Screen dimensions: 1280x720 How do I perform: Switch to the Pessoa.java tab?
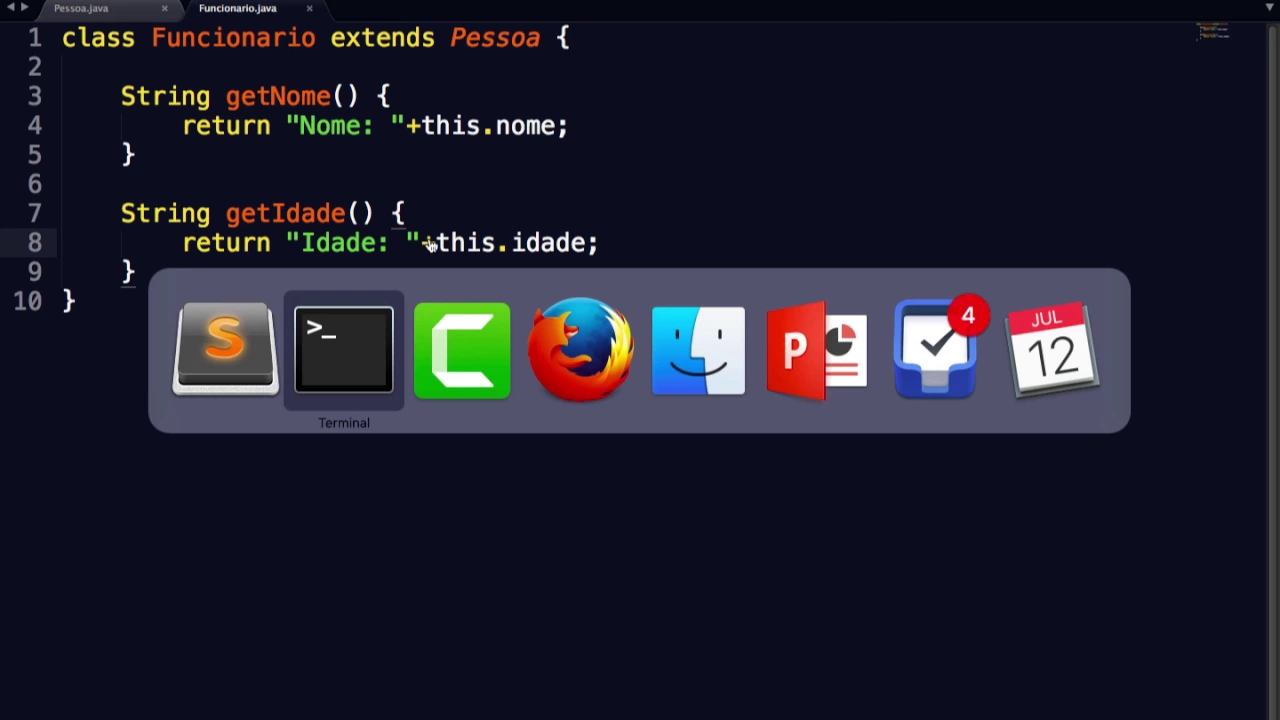point(81,8)
